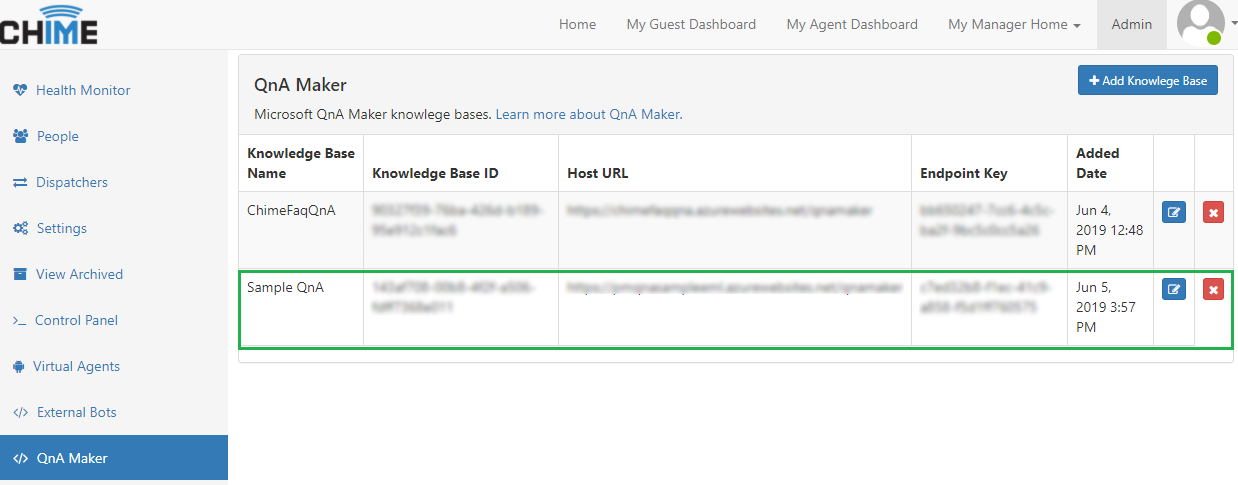The image size is (1238, 485).
Task: Click the blurred host URL for ChimeFaqQnA
Action: coord(719,211)
